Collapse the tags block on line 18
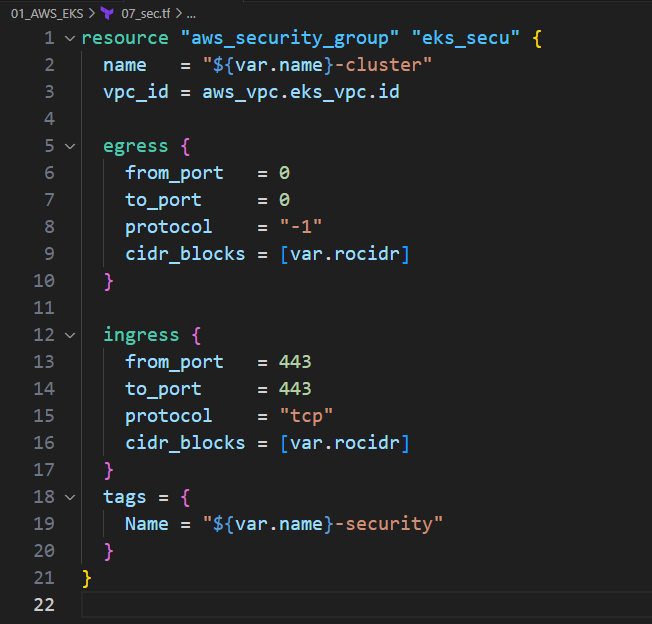Screen dimensions: 652x624 click(x=70, y=497)
